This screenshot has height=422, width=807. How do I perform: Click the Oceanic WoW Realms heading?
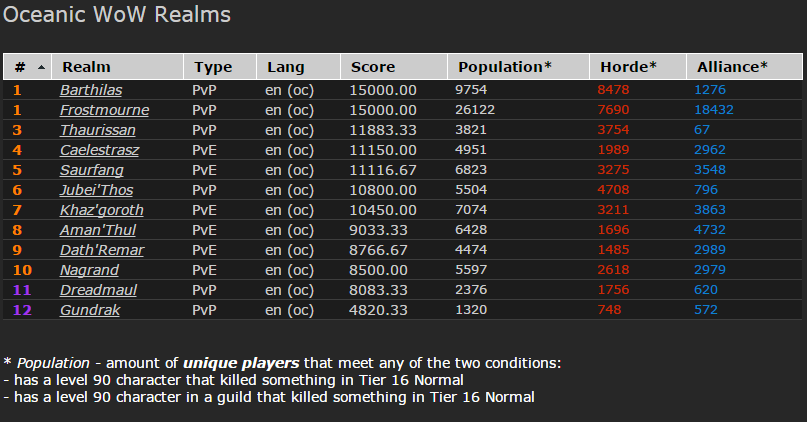coord(117,14)
